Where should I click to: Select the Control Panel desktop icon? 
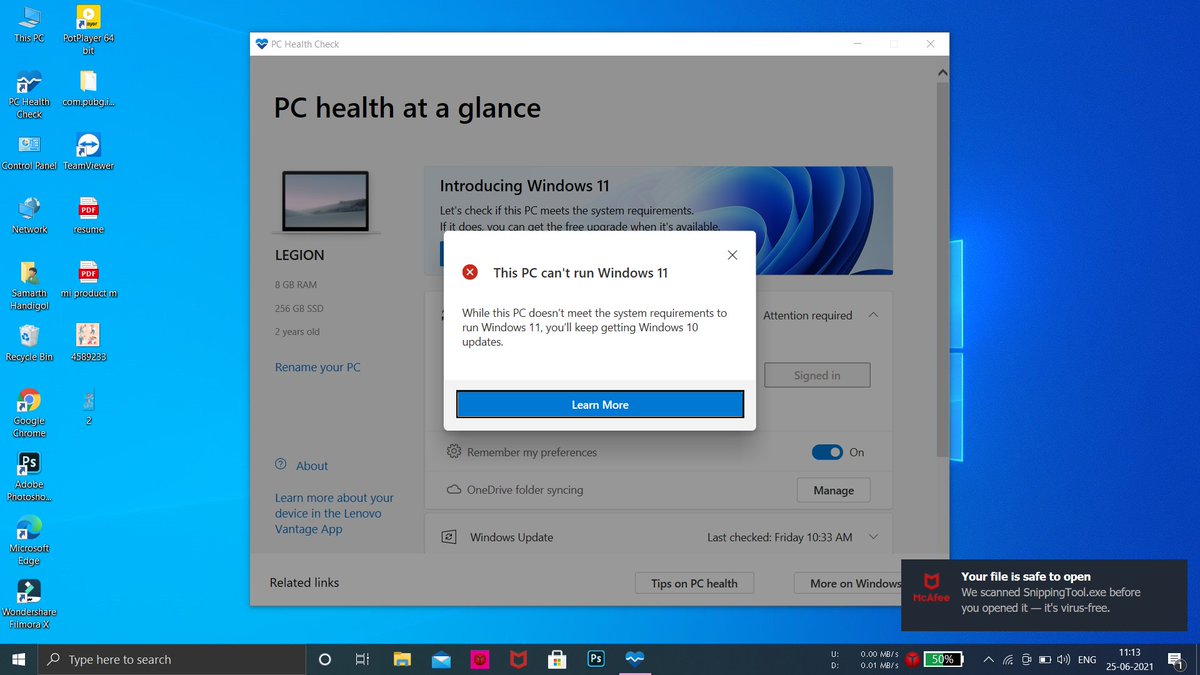[x=29, y=153]
